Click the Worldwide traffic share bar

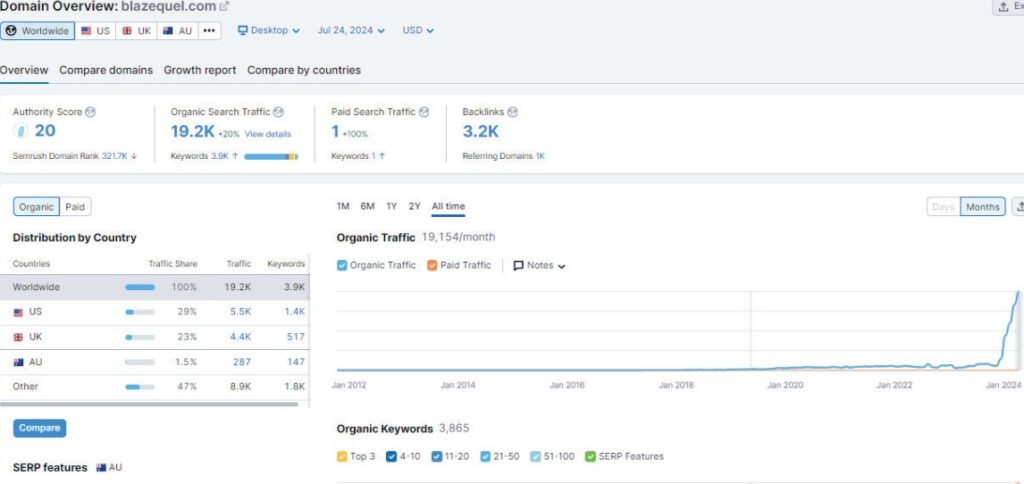pos(140,287)
